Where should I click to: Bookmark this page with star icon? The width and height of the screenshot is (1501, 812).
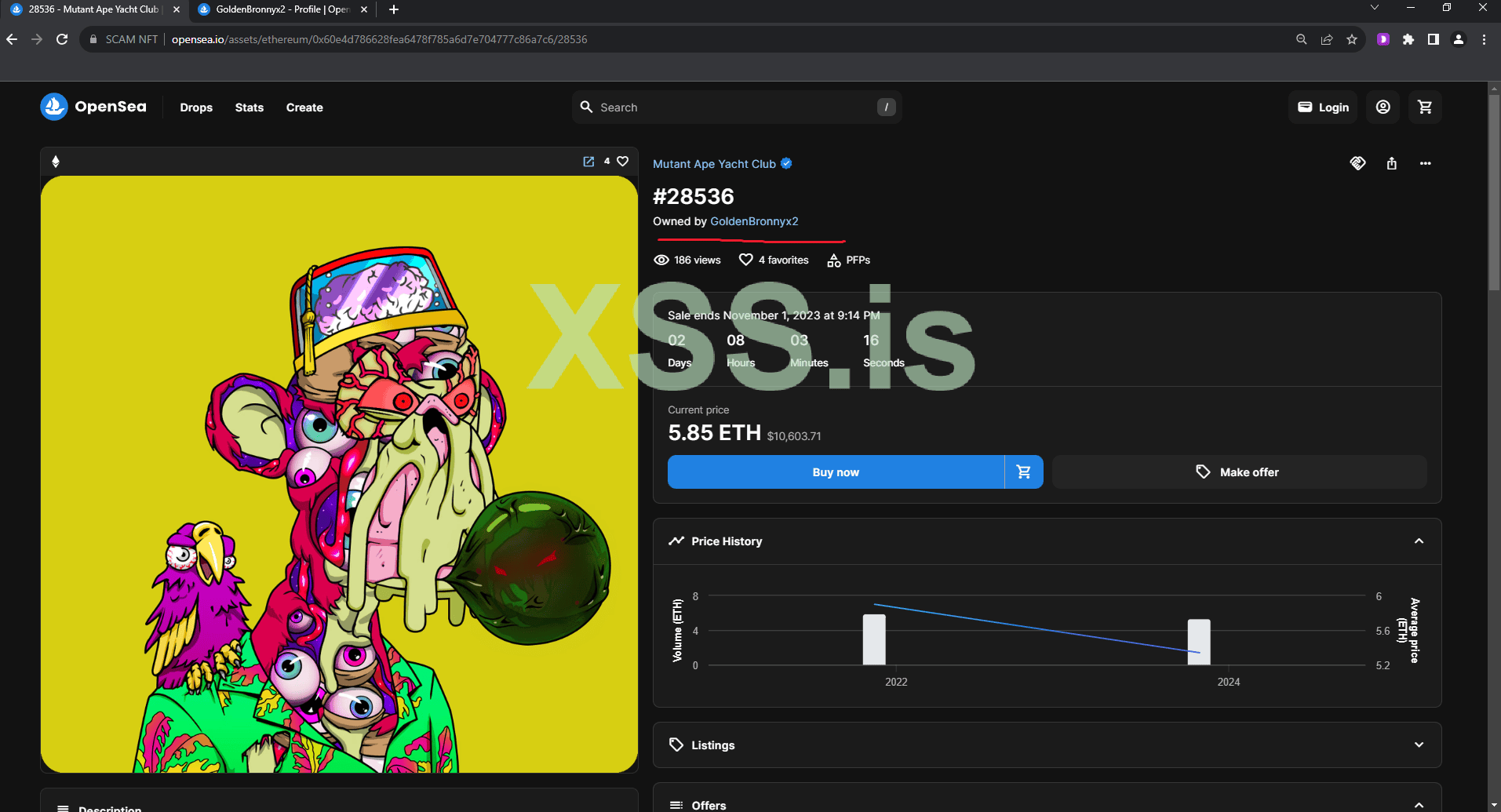click(x=1352, y=39)
